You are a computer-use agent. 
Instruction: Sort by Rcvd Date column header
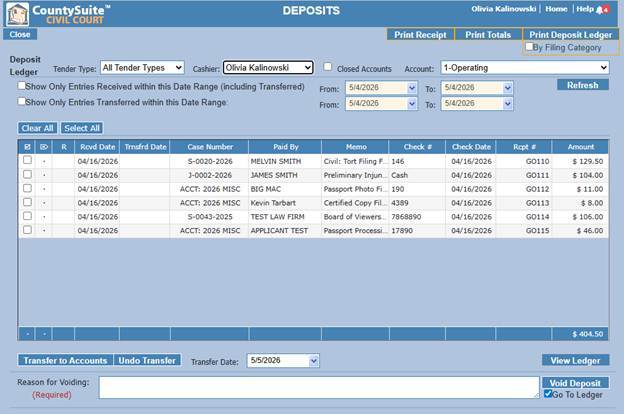97,147
